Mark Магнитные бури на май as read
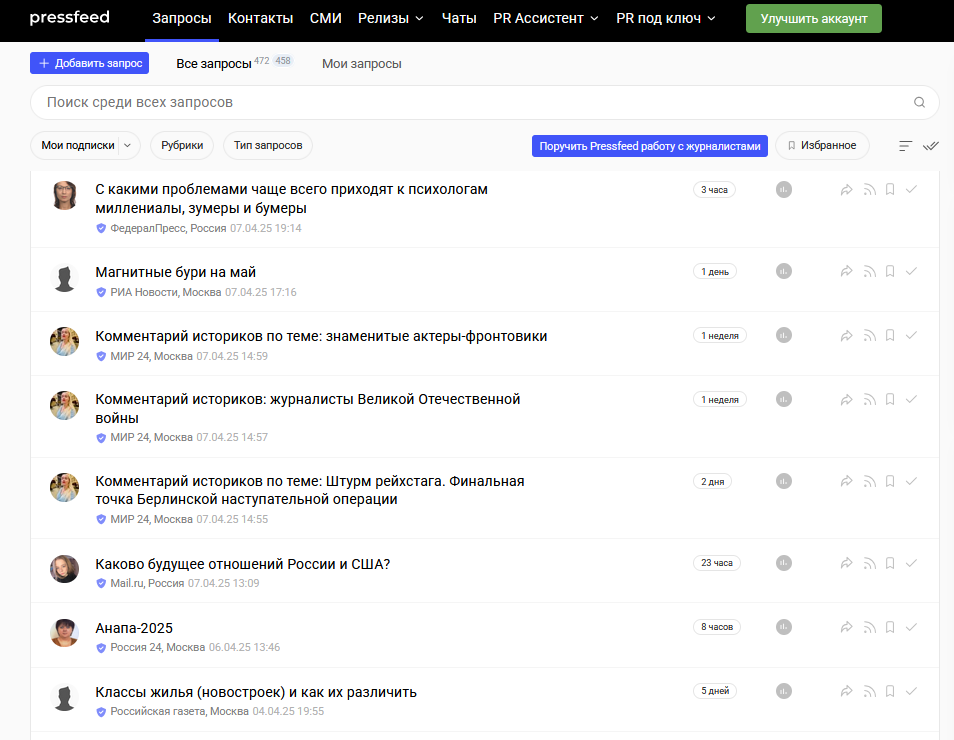 point(911,271)
